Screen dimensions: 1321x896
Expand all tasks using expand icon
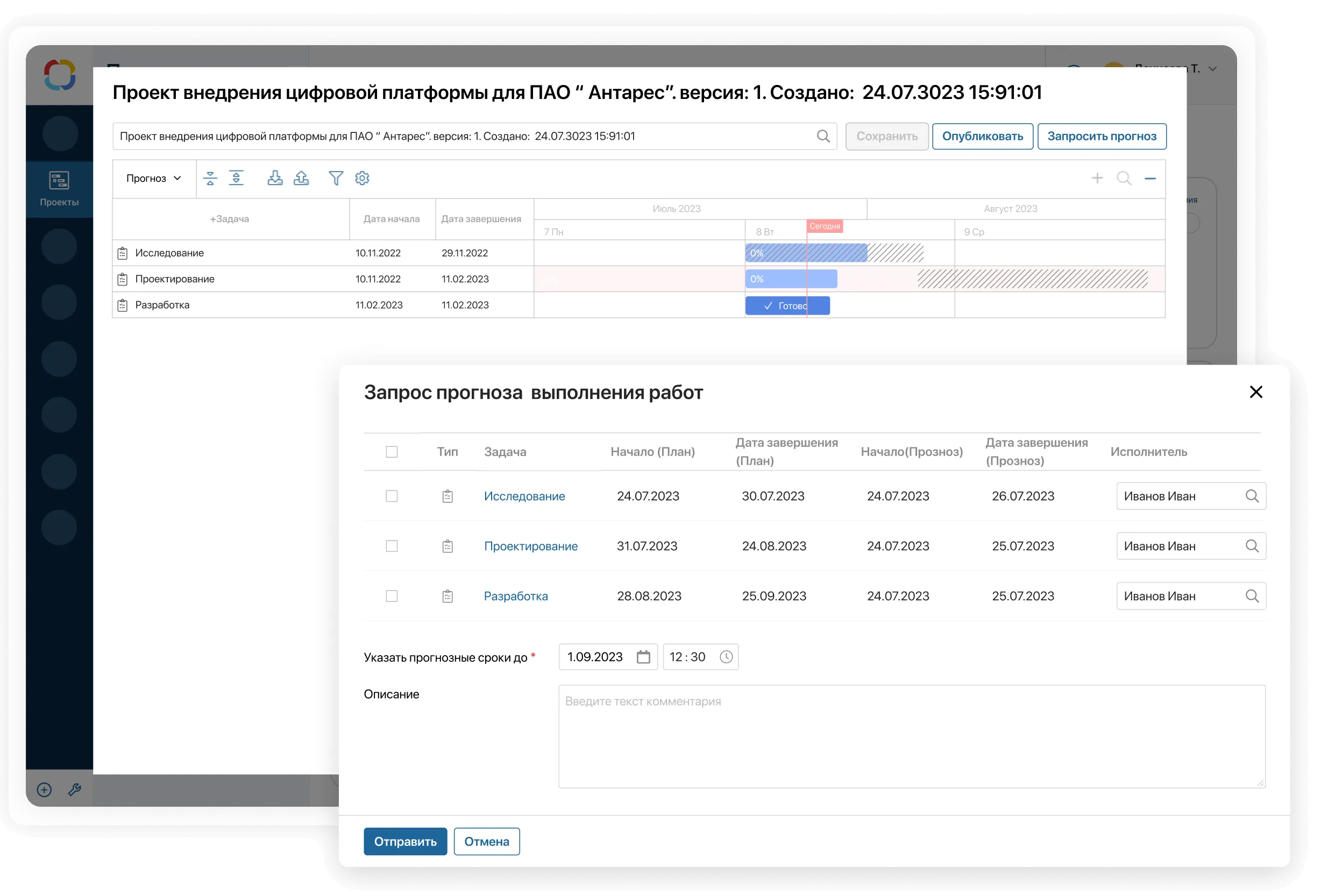coord(237,178)
